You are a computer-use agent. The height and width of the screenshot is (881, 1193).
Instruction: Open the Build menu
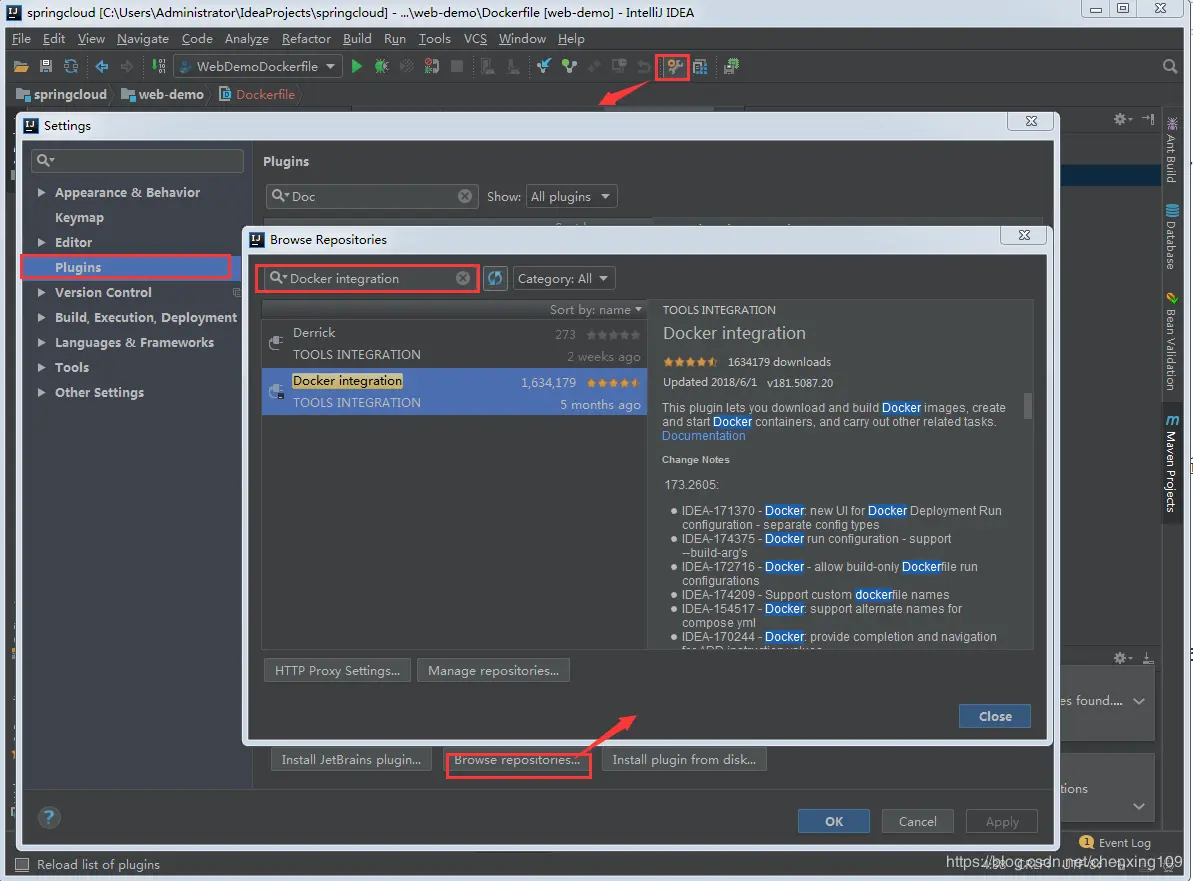pyautogui.click(x=357, y=39)
